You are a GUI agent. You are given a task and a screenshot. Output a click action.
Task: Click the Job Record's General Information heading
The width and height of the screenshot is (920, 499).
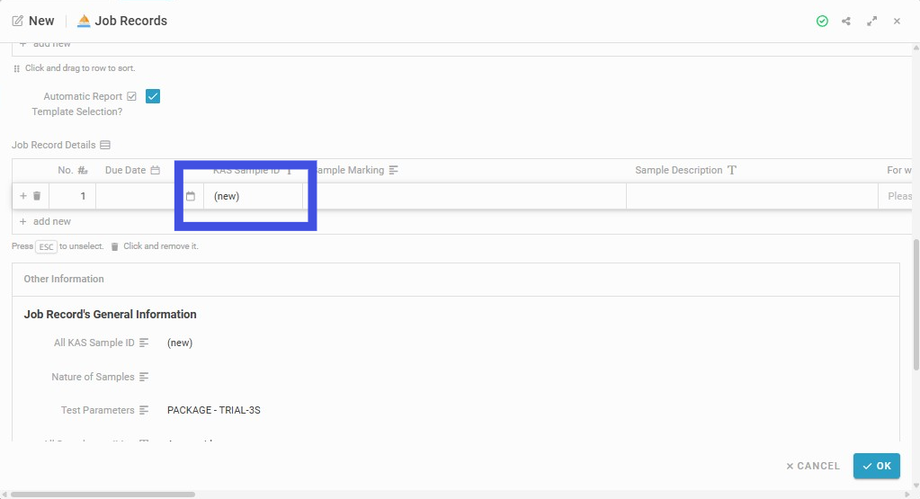click(110, 314)
